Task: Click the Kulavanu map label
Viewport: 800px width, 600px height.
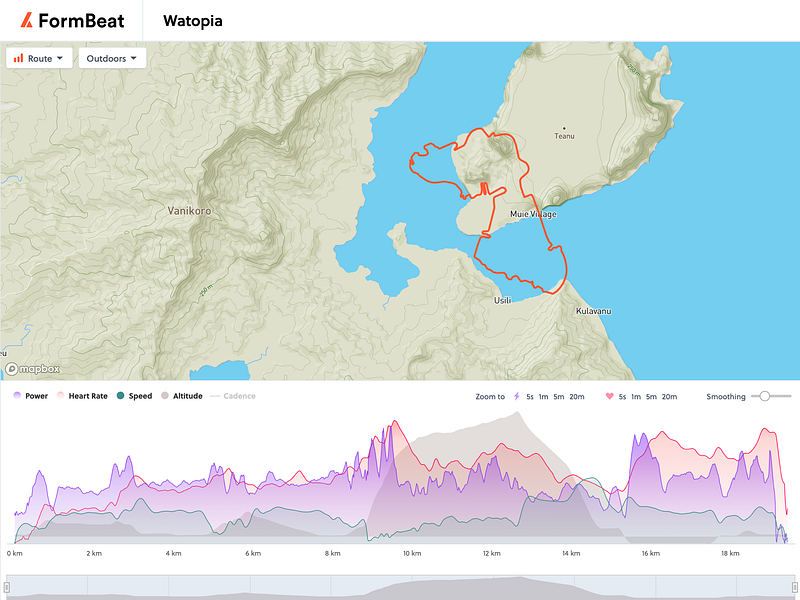Action: click(593, 311)
